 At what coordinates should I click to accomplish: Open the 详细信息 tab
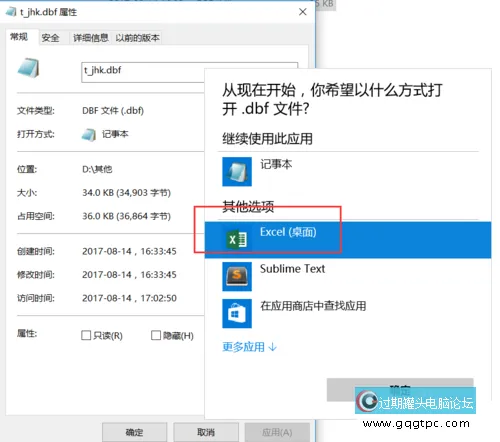91,38
